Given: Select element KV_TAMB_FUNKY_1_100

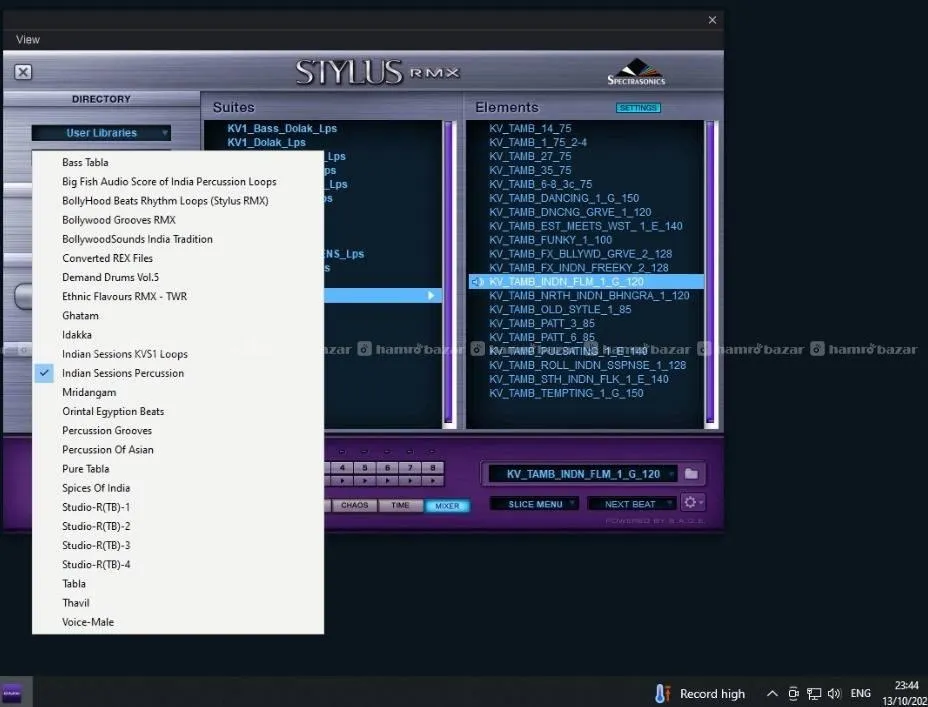Looking at the screenshot, I should (x=550, y=240).
